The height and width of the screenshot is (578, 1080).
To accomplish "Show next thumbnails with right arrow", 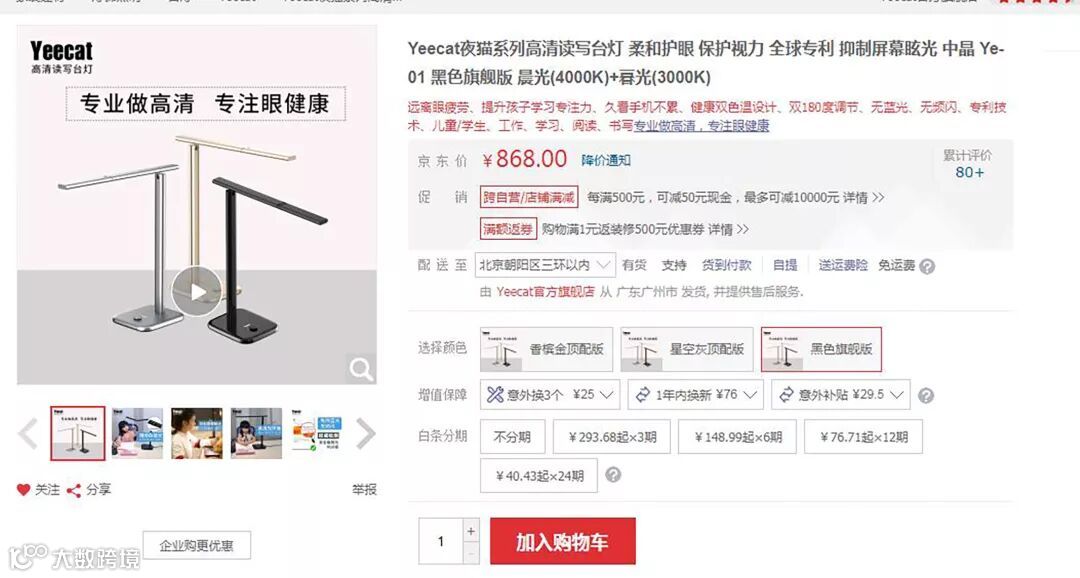I will (365, 434).
